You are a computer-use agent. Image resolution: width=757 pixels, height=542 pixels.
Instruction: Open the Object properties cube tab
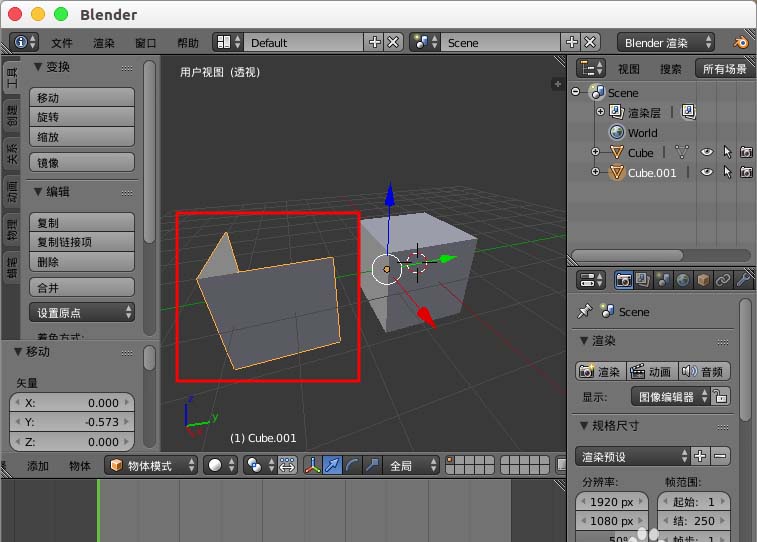pos(703,280)
